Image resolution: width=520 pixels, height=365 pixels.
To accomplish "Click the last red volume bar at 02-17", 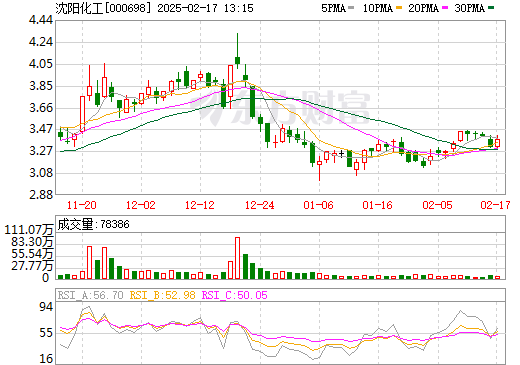I will tap(497, 277).
